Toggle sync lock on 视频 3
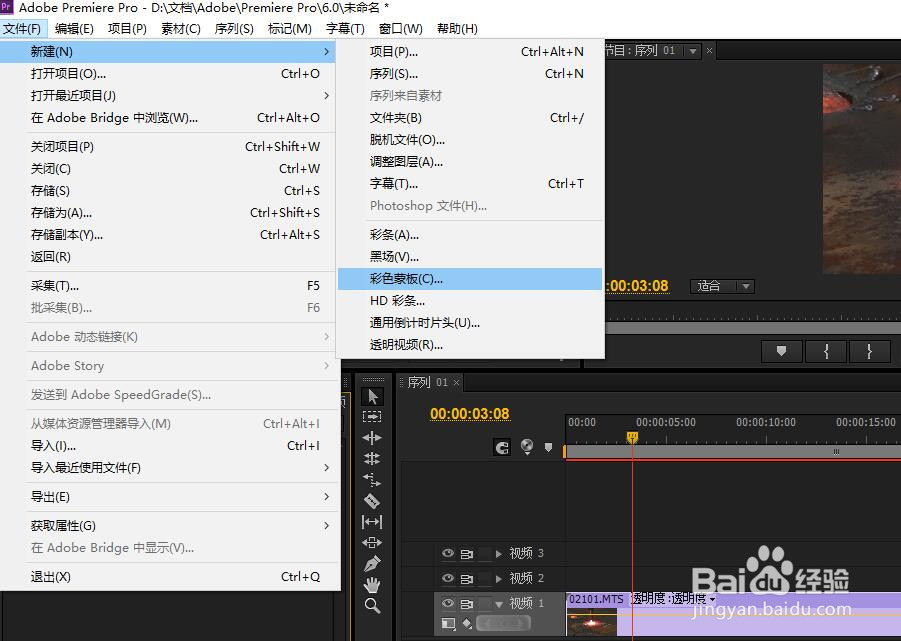This screenshot has width=901, height=641. [x=467, y=554]
